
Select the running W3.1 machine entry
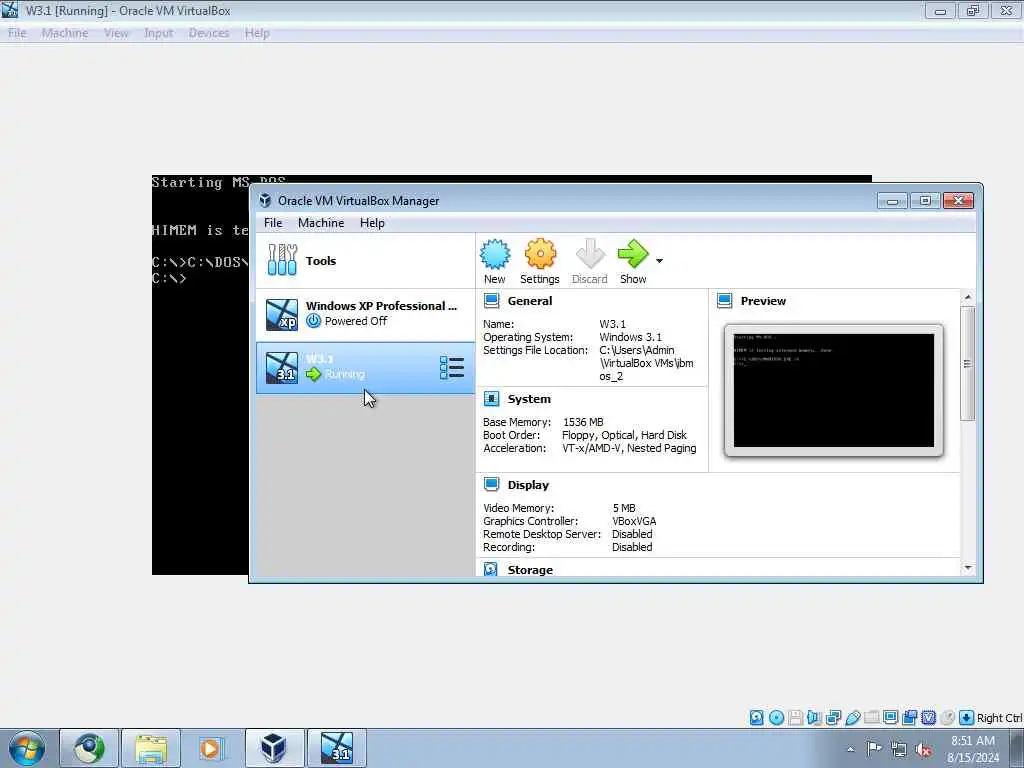click(x=366, y=368)
